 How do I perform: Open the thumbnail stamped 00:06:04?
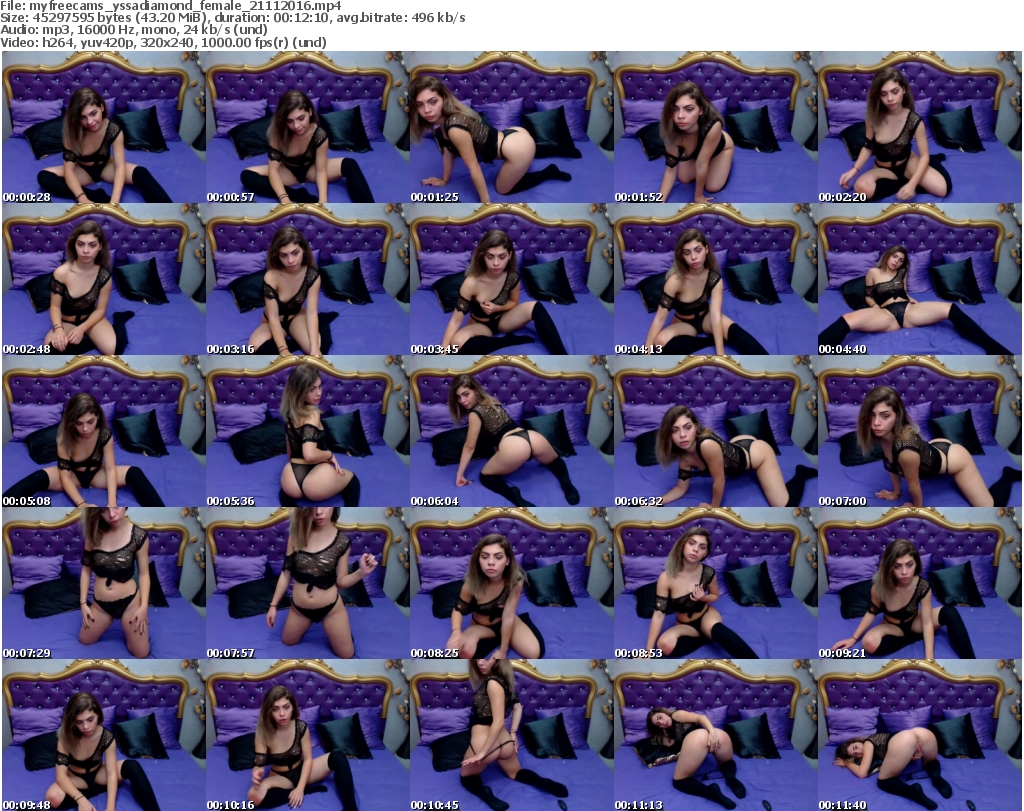pos(511,432)
